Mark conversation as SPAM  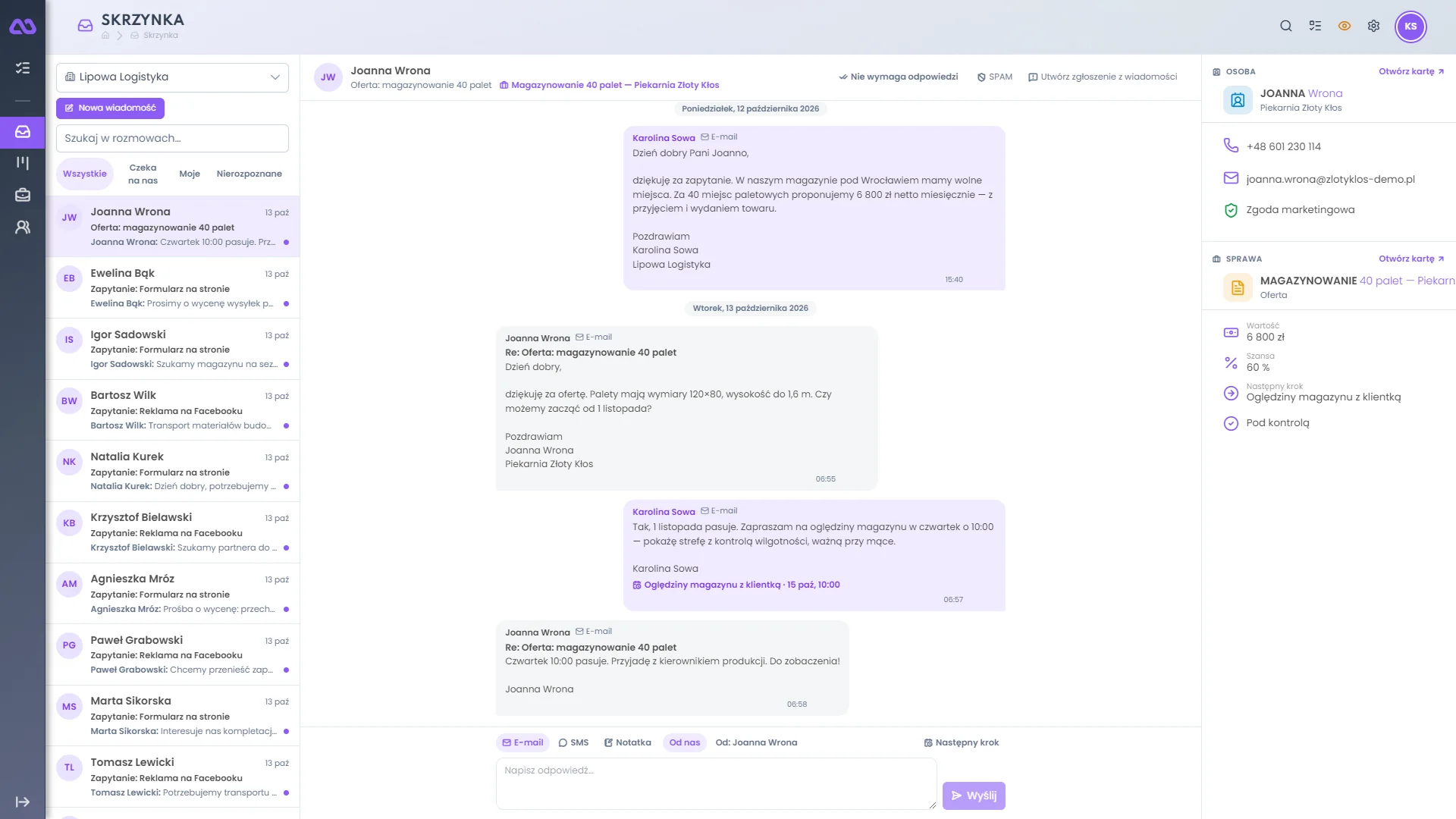(995, 77)
